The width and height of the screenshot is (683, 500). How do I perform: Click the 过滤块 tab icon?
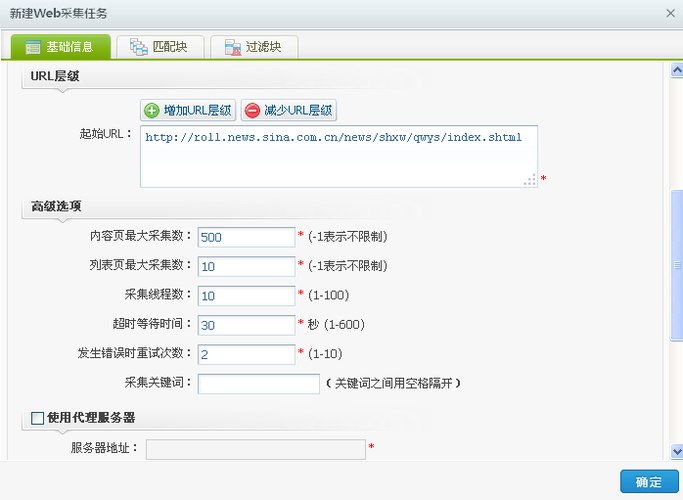point(232,47)
